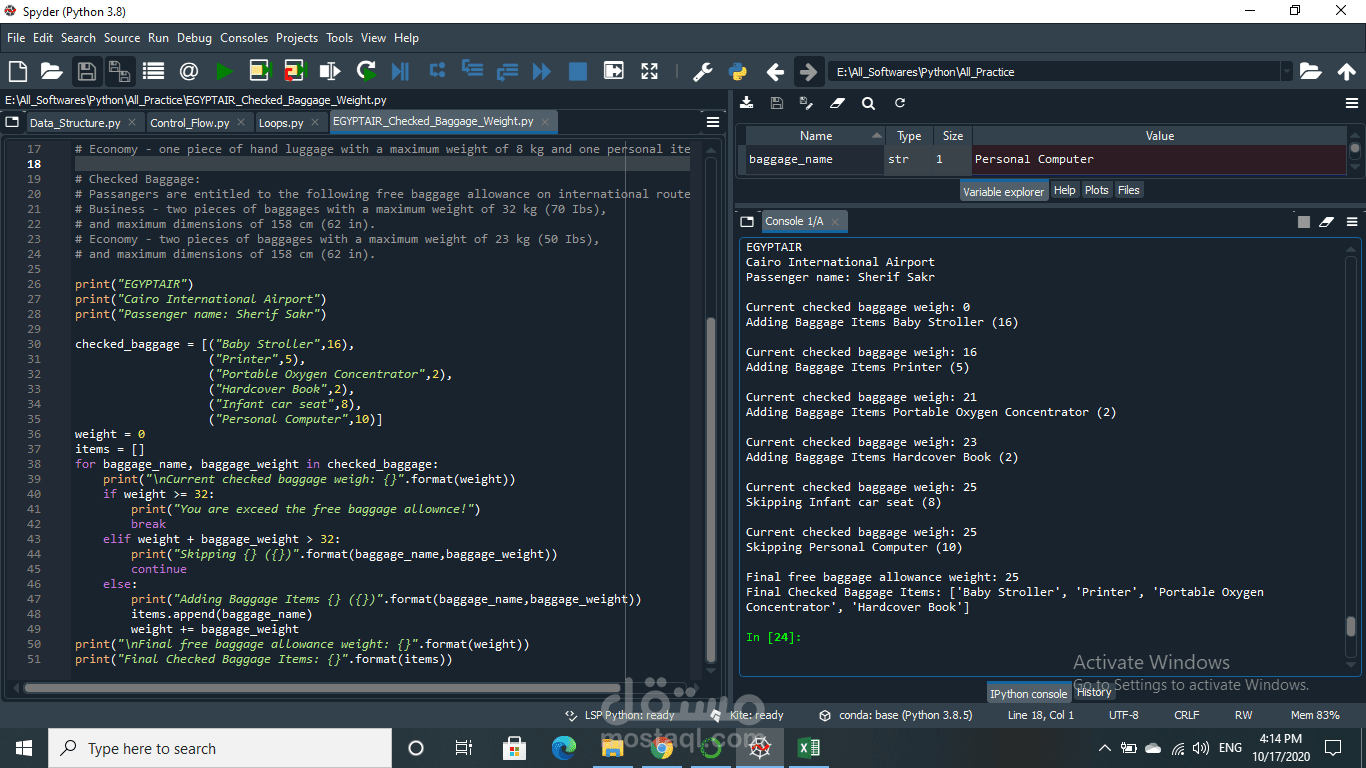Sort variables by Value column header
Viewport: 1366px width, 768px height.
(1160, 136)
